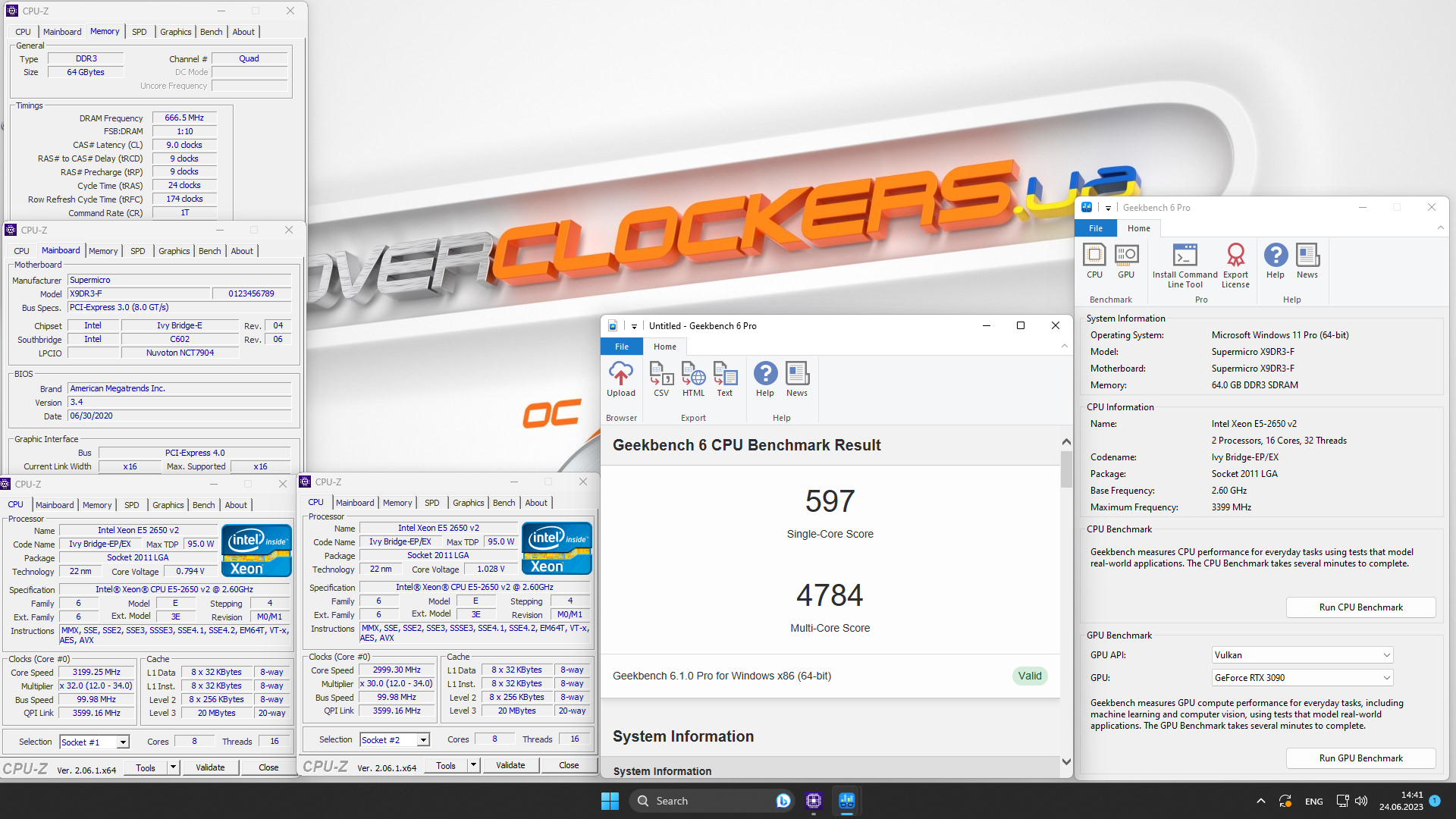Open Tools dropdown arrow in Socket #2 CPU-Z
Viewport: 1456px width, 819px height.
point(473,765)
